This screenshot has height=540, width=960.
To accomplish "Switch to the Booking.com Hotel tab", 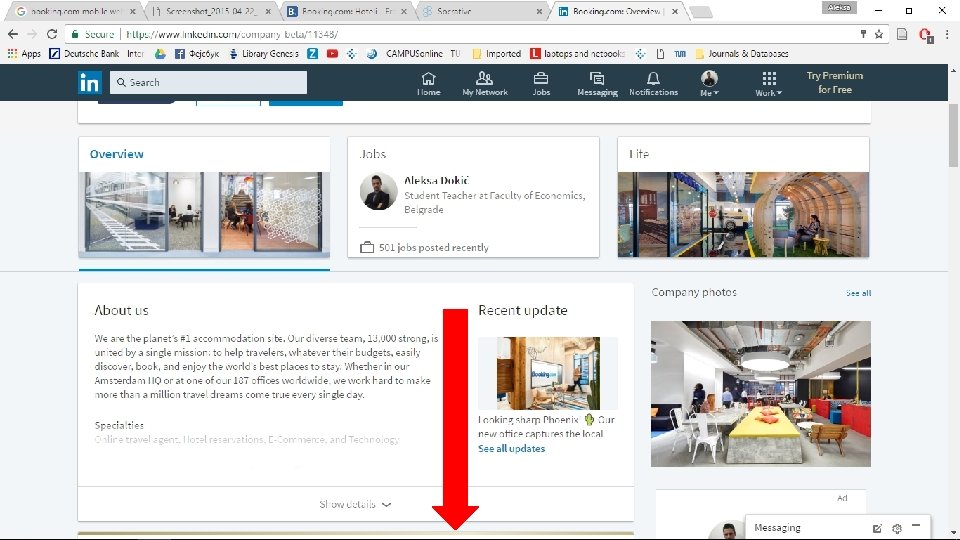I will pos(347,11).
